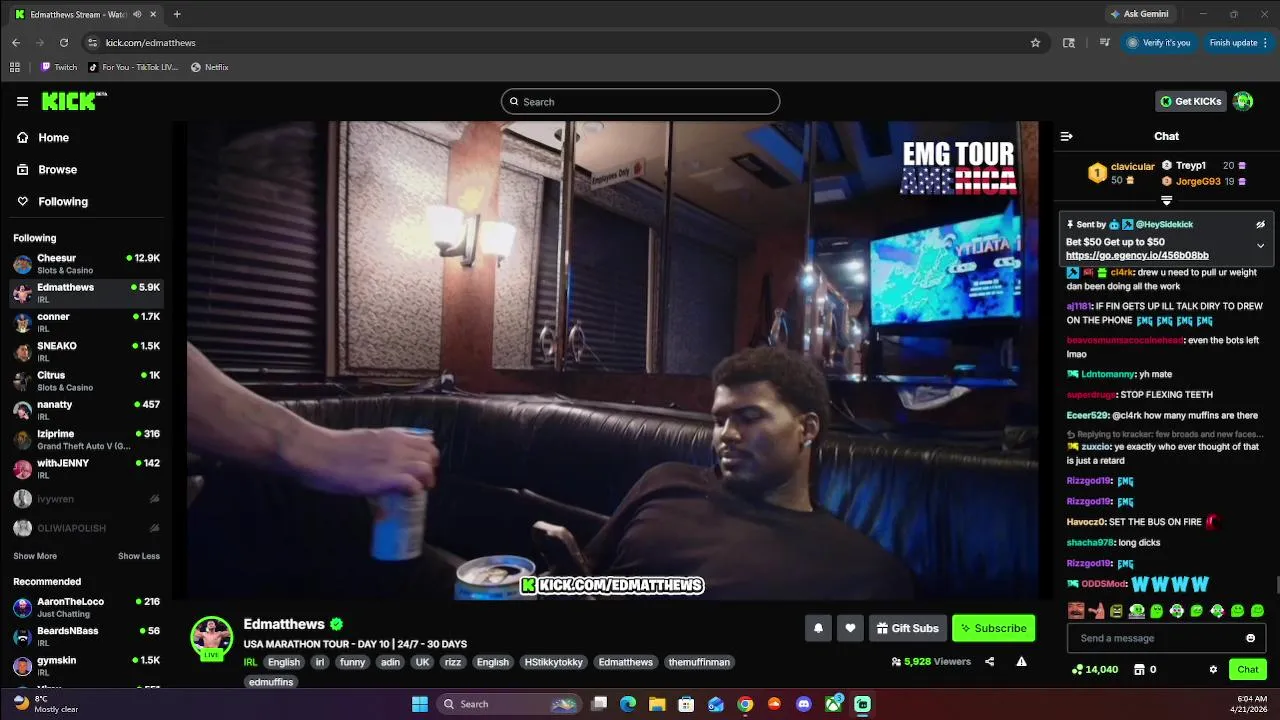
Task: Select the HStikkytokky stream tag
Action: 553,662
